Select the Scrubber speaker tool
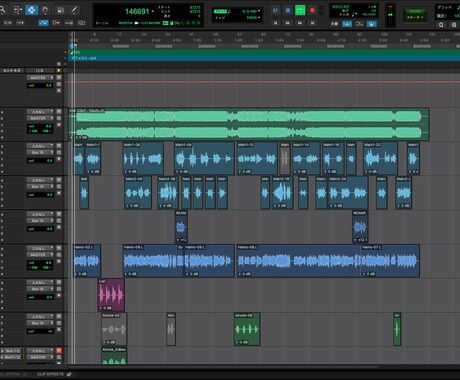 pyautogui.click(x=60, y=10)
